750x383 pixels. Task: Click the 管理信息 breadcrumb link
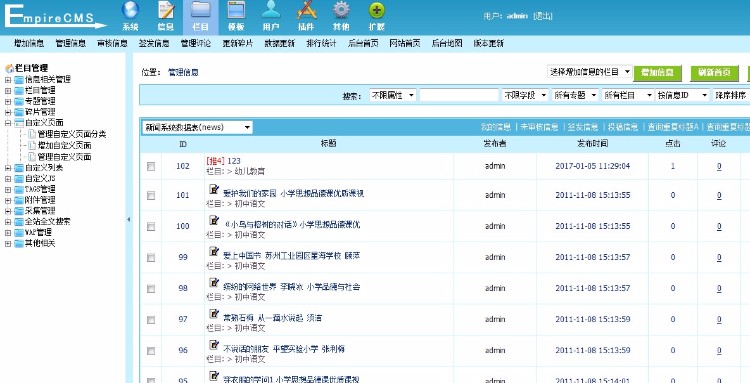(x=183, y=73)
